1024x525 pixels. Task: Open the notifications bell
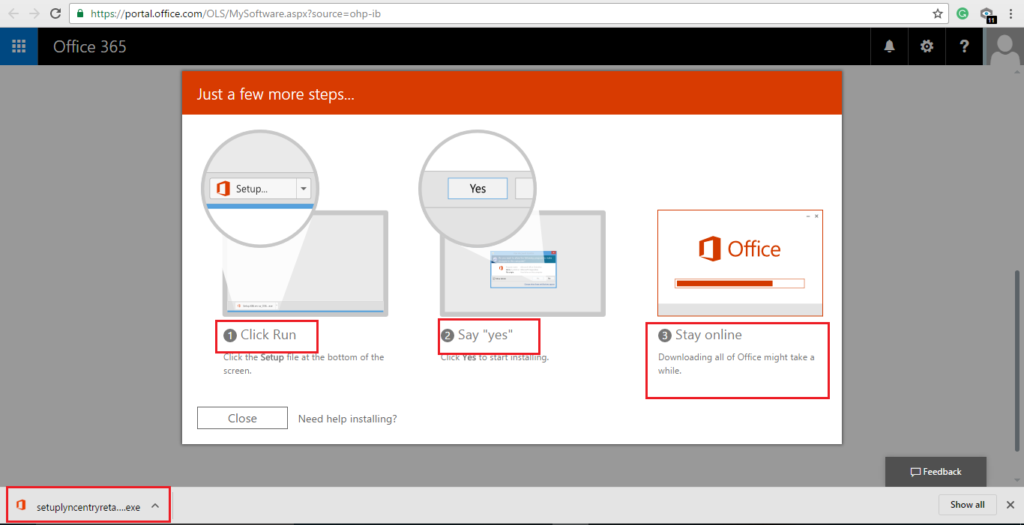889,46
